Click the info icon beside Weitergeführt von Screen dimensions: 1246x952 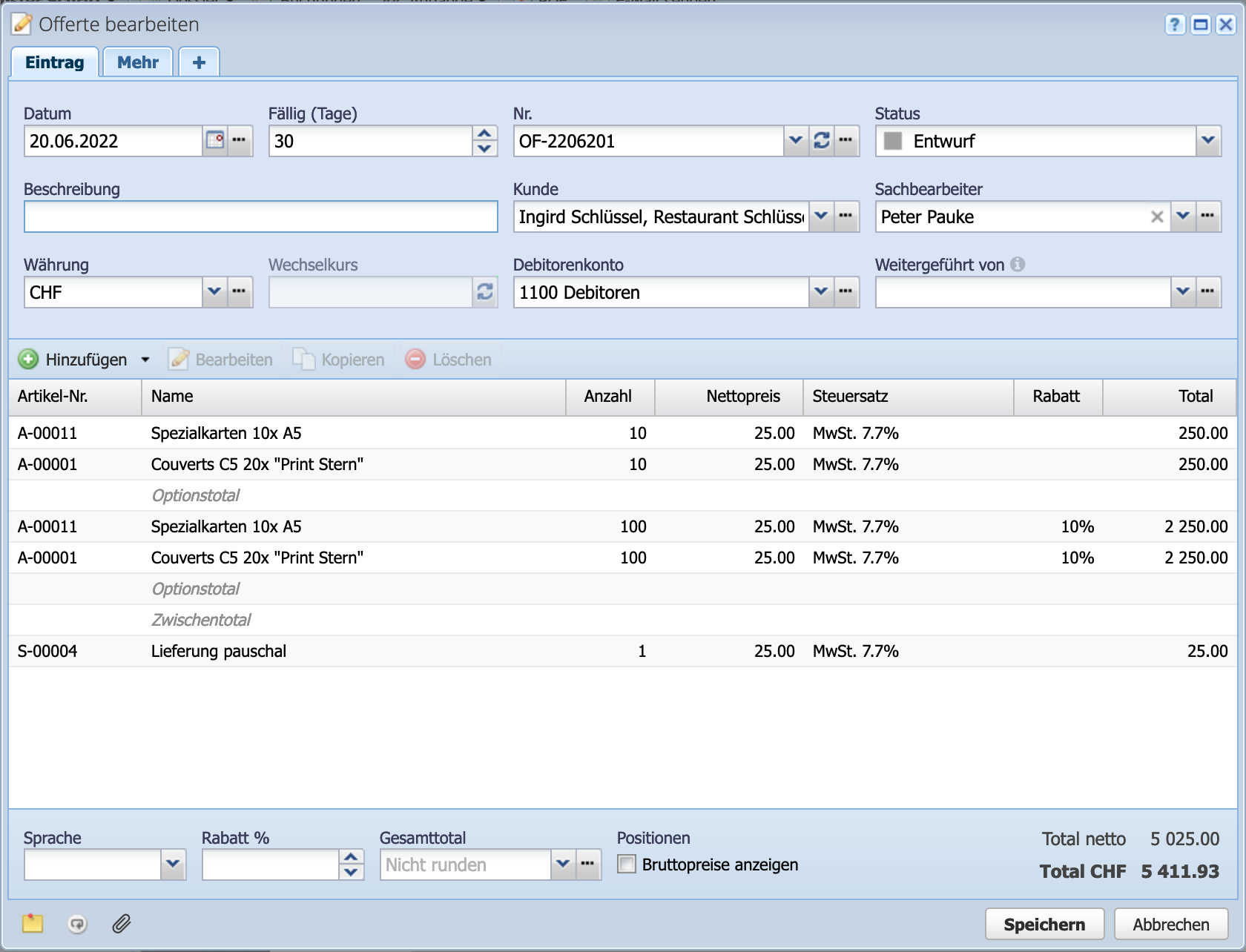pos(1018,264)
